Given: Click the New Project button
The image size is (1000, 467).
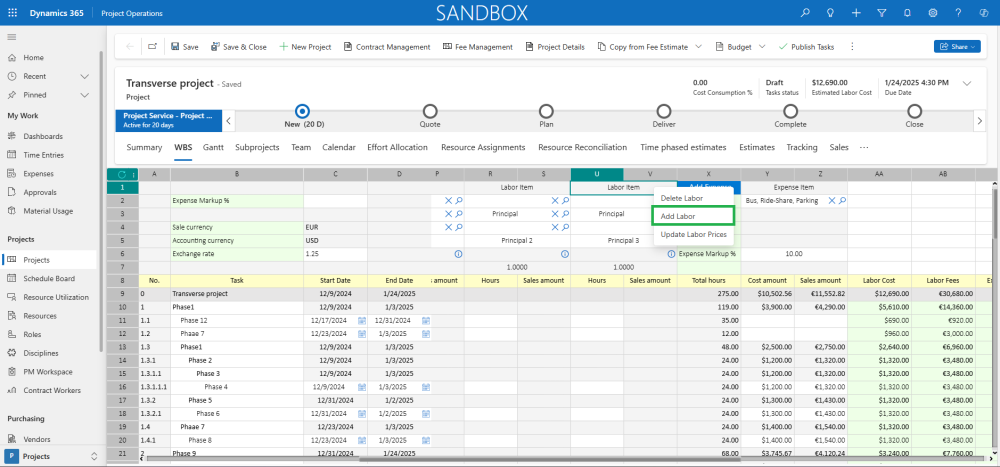Looking at the screenshot, I should [305, 47].
